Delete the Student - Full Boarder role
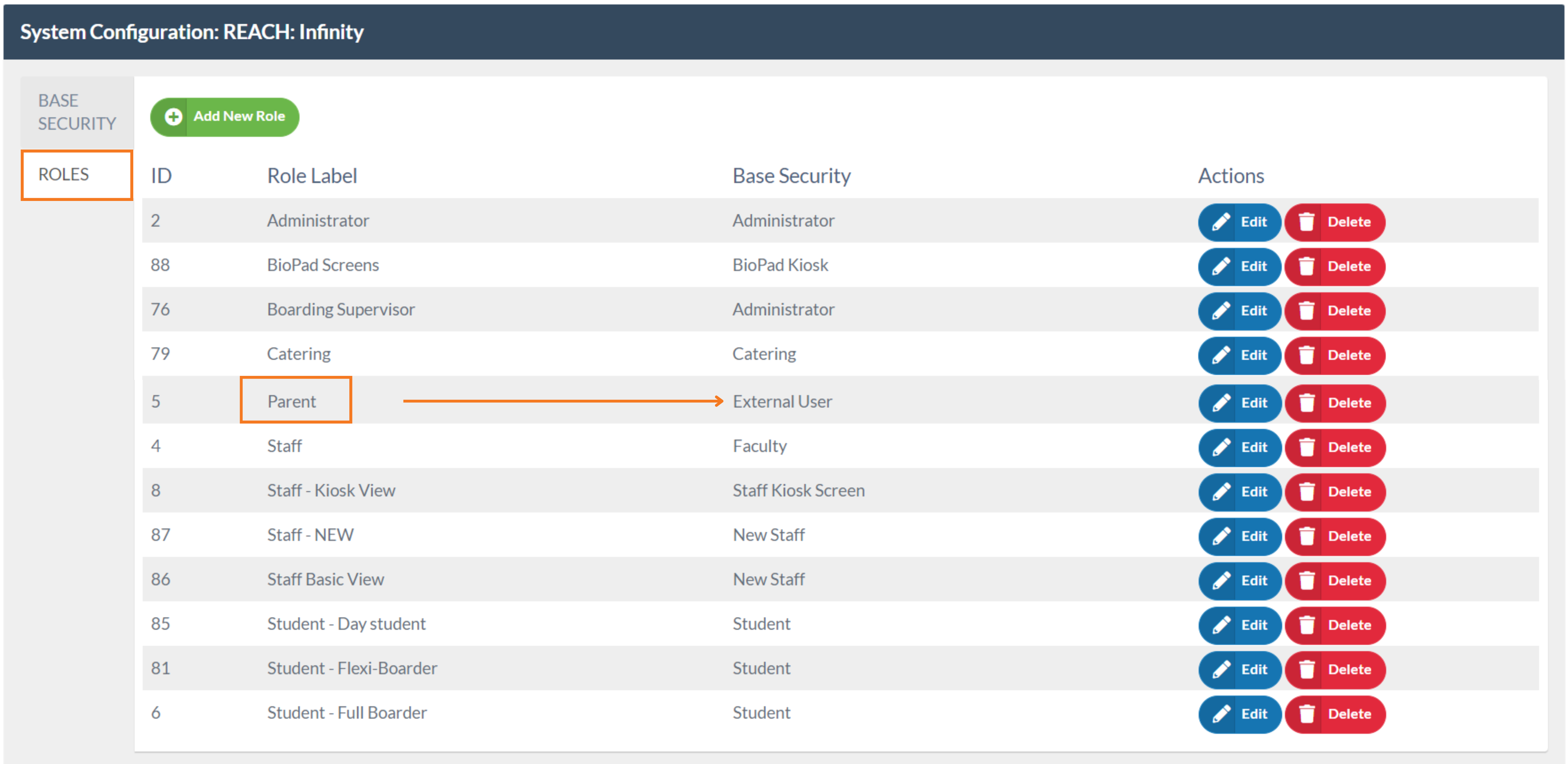Screen dimensions: 1568x764 pyautogui.click(x=1335, y=714)
